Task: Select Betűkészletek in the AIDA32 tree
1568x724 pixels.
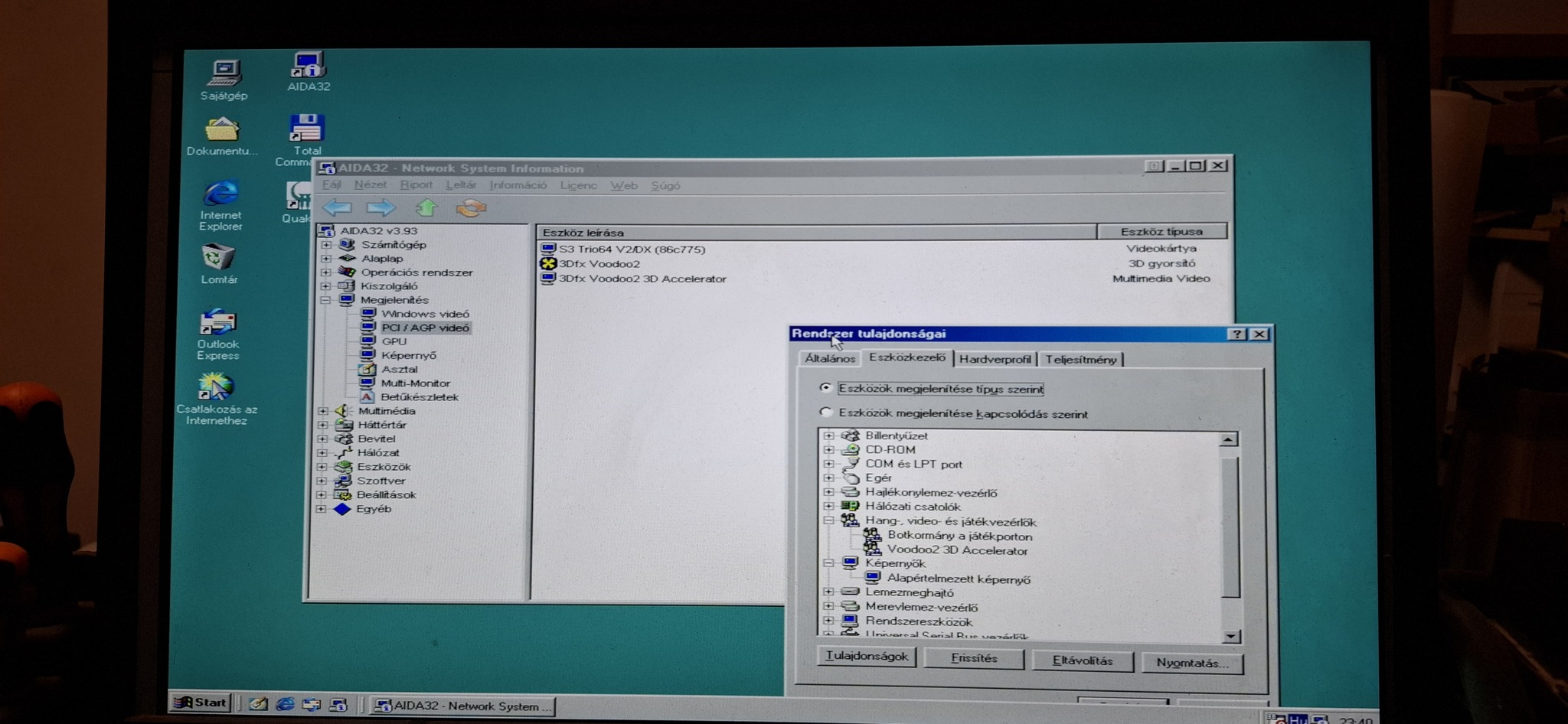Action: [419, 396]
